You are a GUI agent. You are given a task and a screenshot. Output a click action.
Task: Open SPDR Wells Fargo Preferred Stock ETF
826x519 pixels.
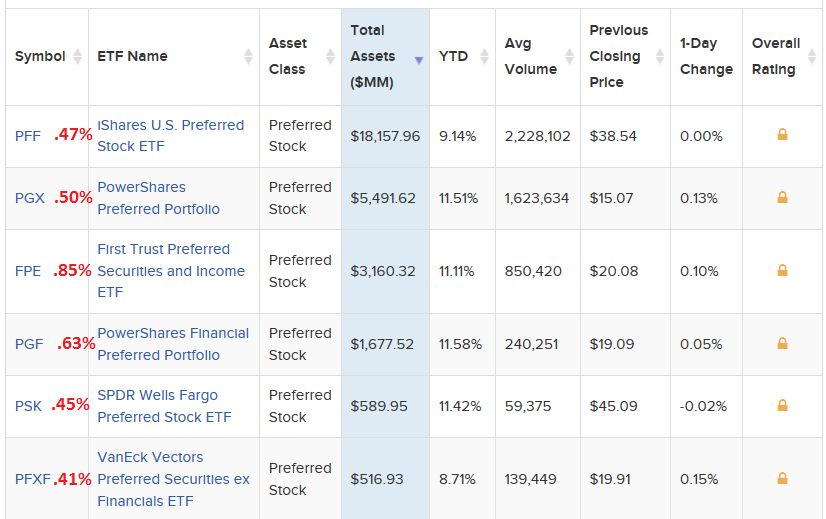pyautogui.click(x=164, y=406)
